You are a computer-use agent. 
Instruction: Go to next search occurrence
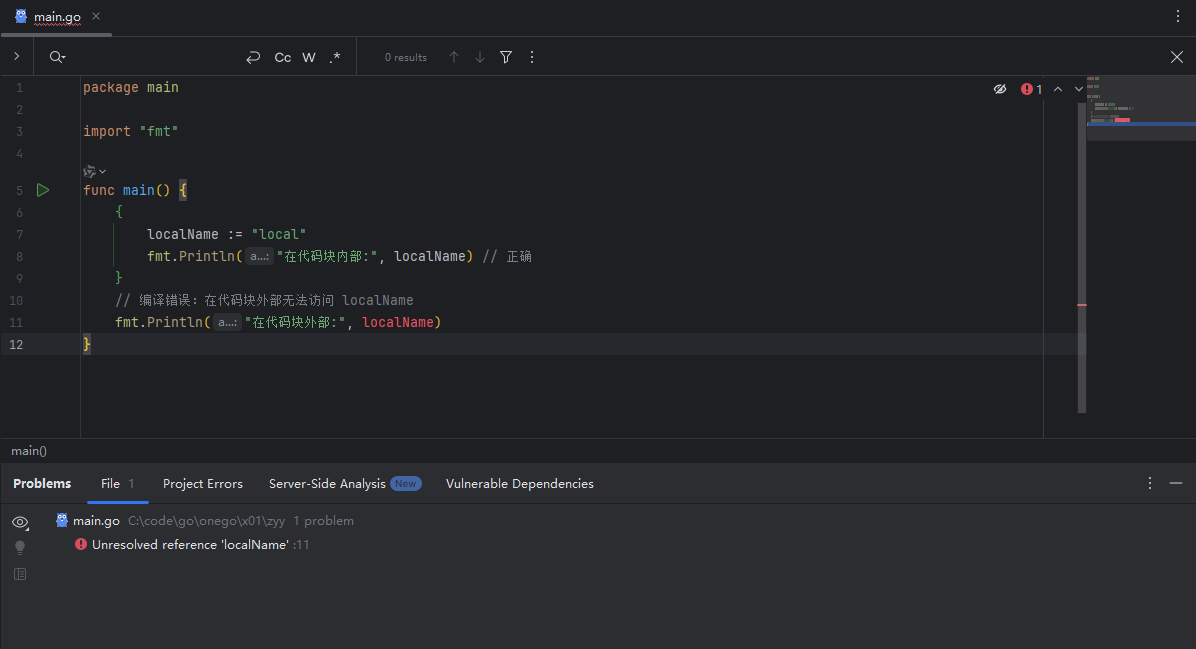click(x=480, y=57)
